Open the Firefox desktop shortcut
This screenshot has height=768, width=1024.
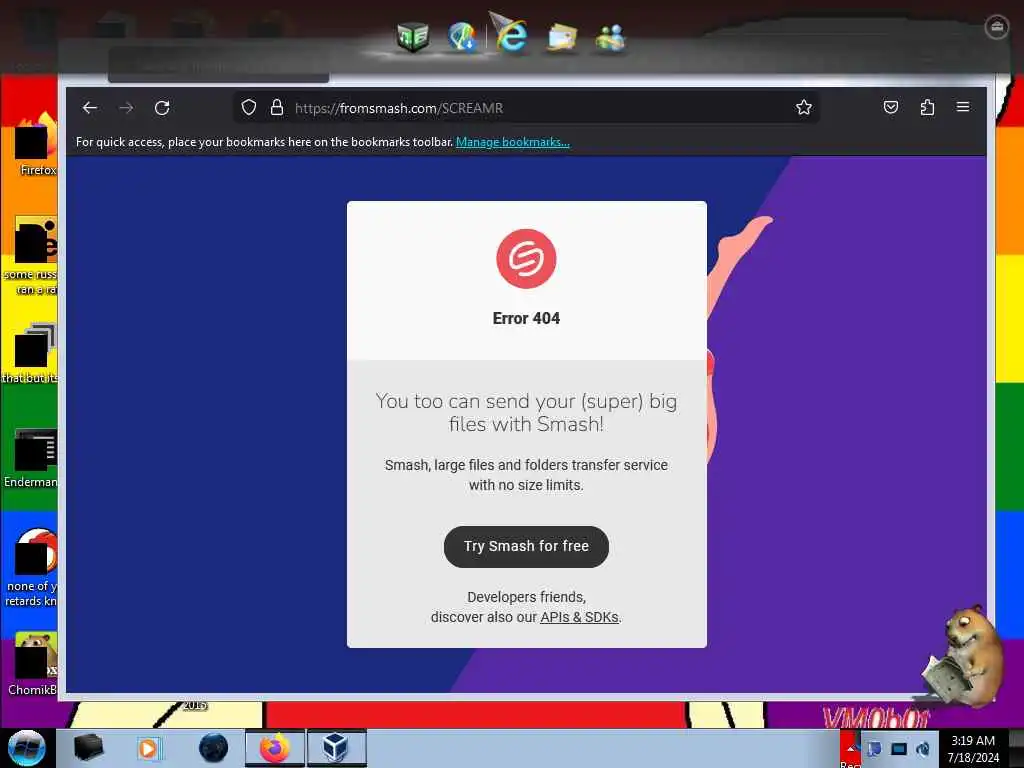pos(37,144)
